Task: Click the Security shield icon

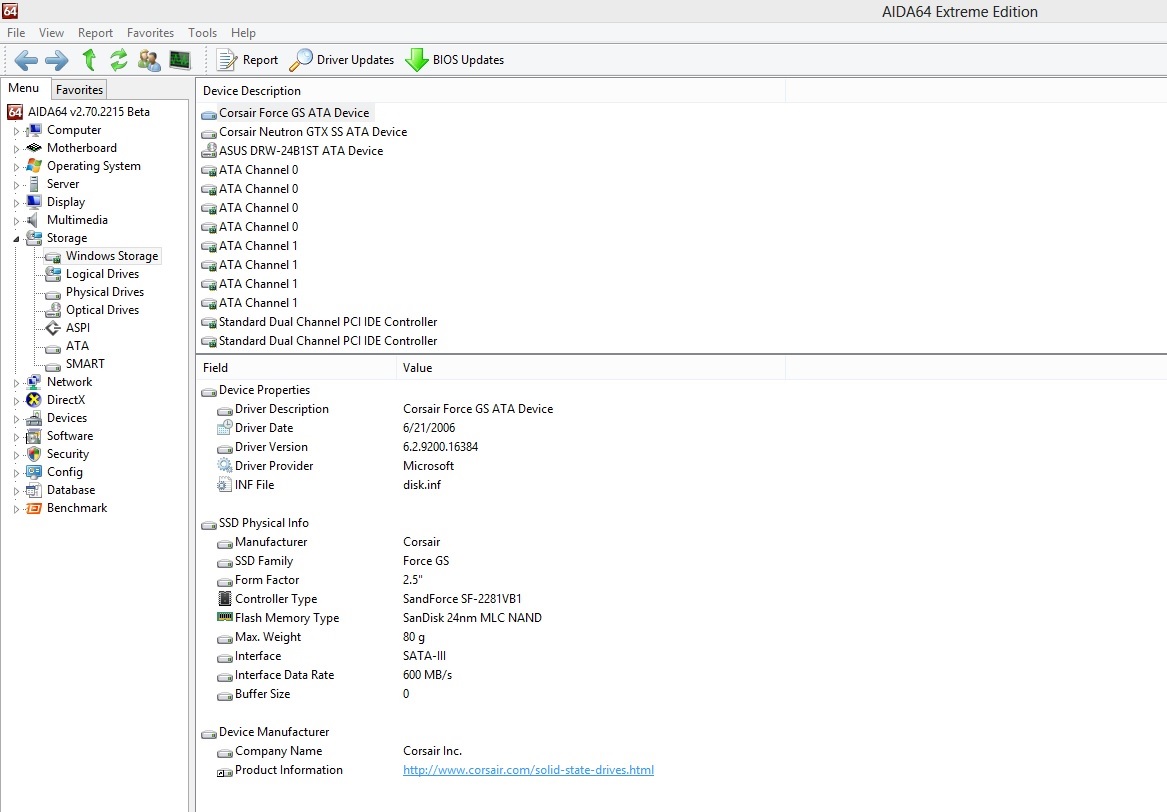Action: (33, 454)
